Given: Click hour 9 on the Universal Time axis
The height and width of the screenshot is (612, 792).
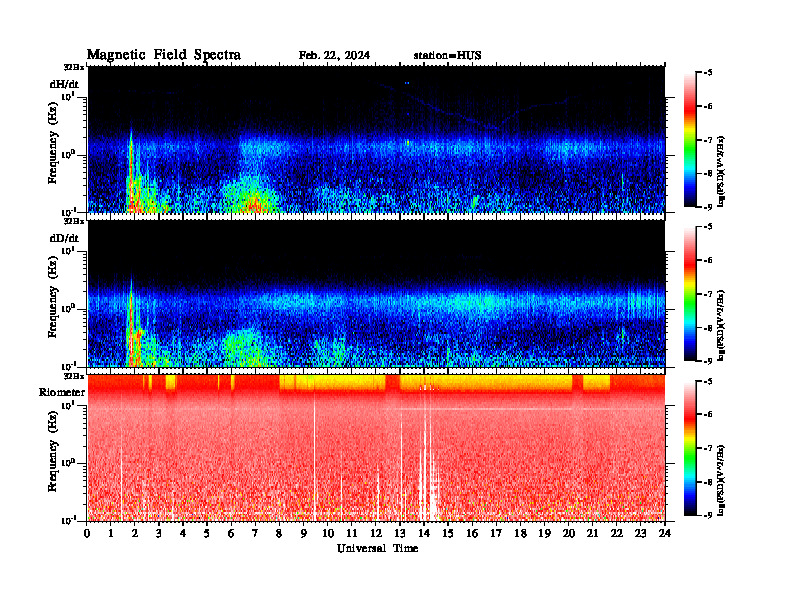Looking at the screenshot, I should [x=304, y=534].
